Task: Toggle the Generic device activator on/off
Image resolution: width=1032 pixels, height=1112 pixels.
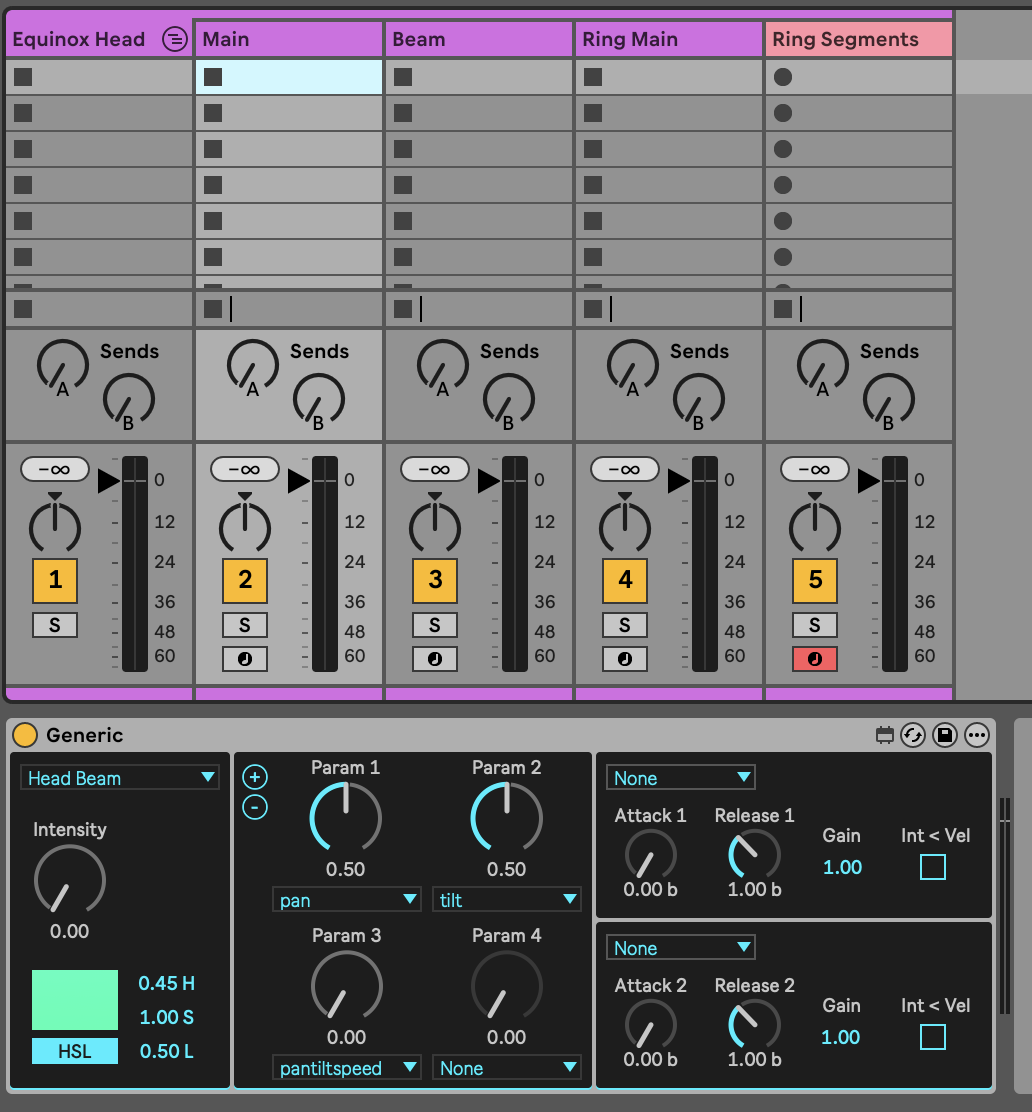Action: click(x=25, y=736)
